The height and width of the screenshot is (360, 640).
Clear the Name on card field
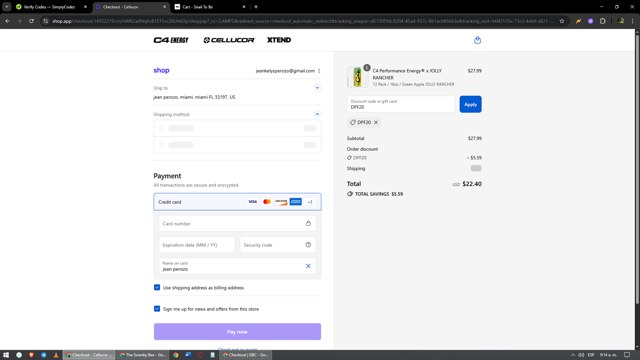pos(308,266)
